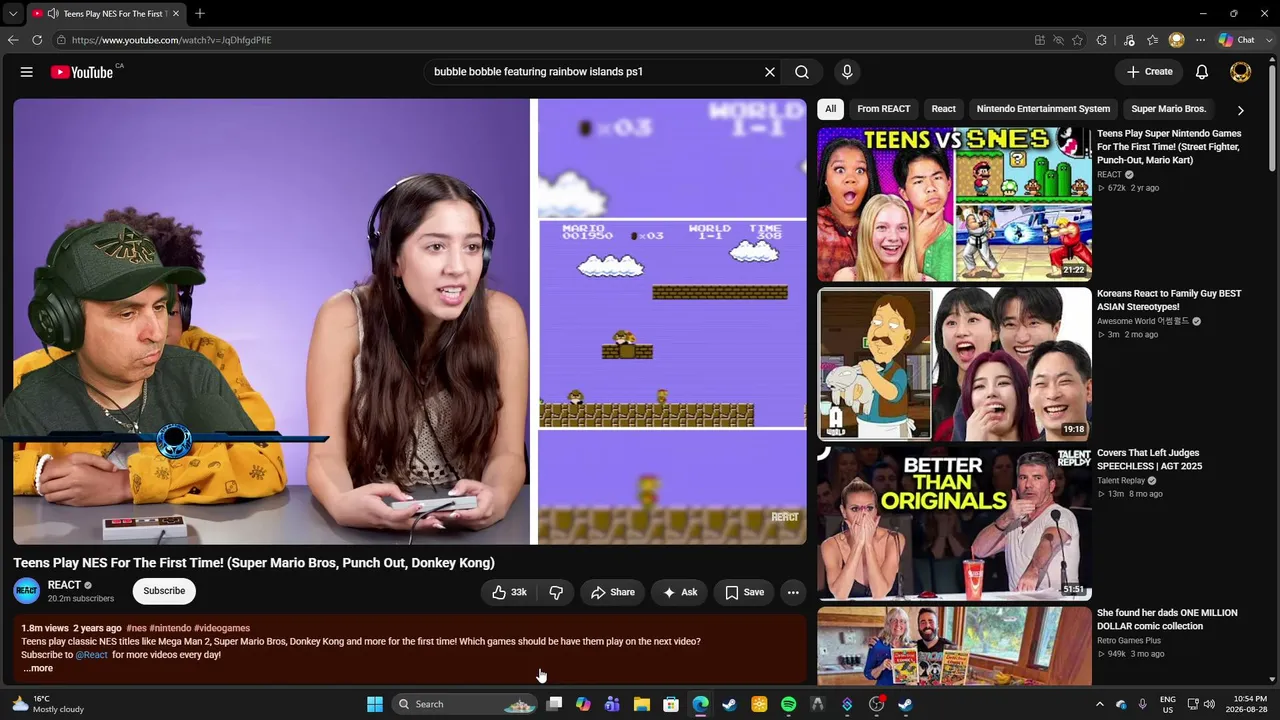Open the browser settings and more menu
The height and width of the screenshot is (720, 1280).
[1200, 40]
